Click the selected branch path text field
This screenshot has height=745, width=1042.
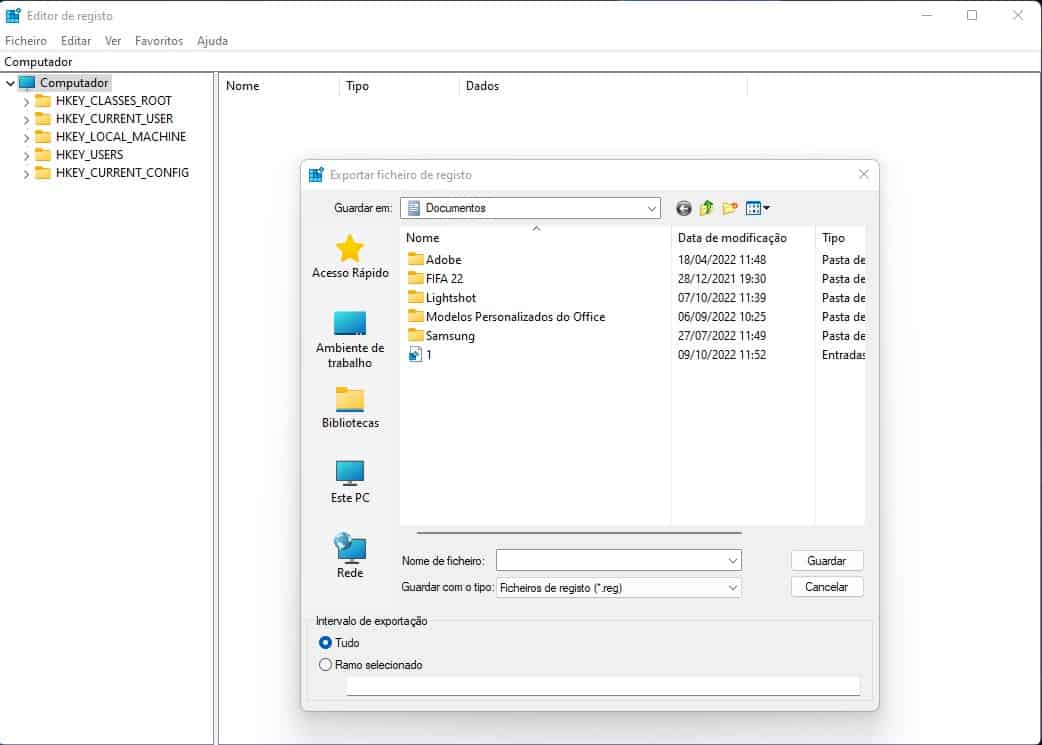pos(603,686)
